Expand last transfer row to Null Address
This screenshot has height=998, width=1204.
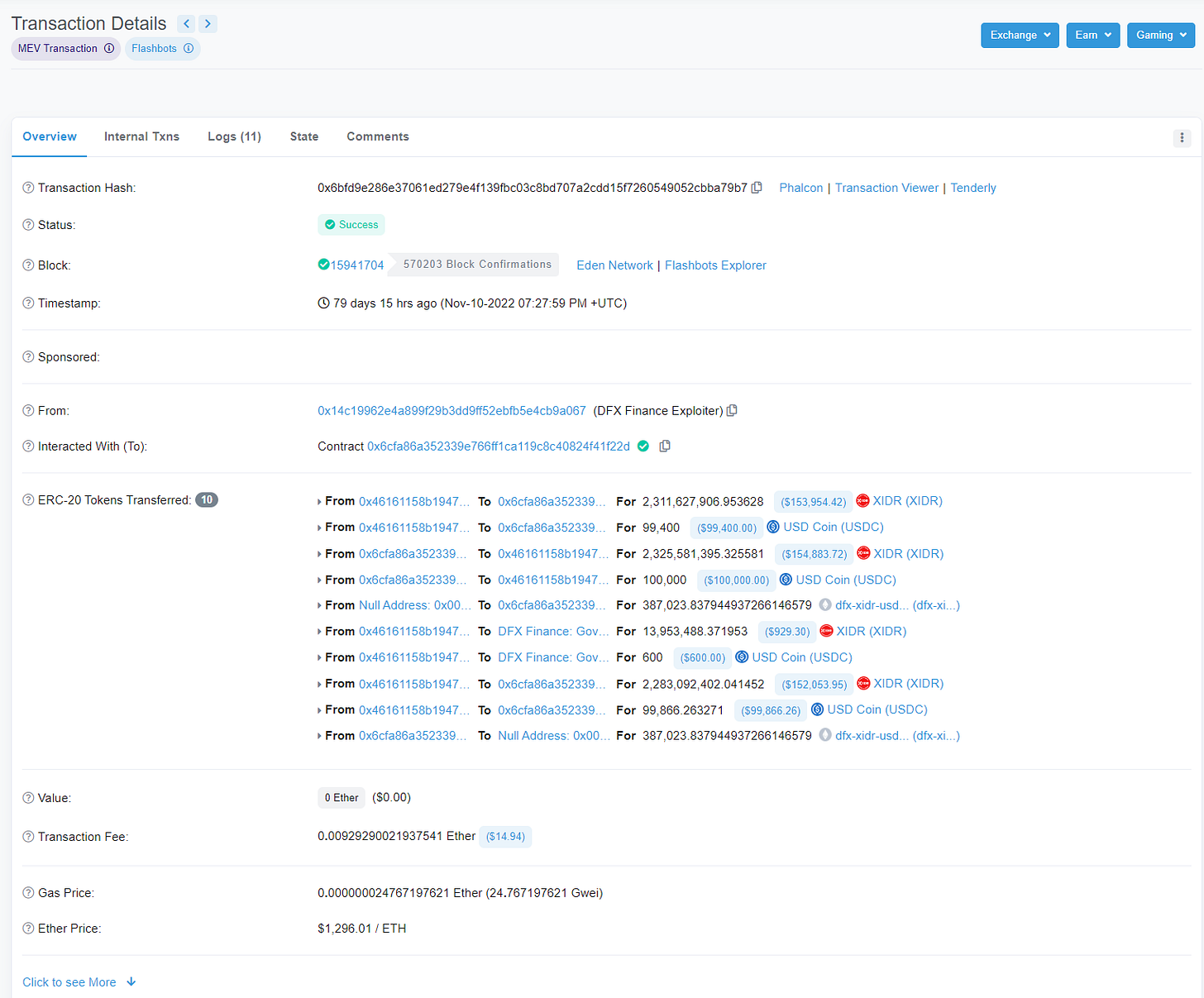[319, 736]
